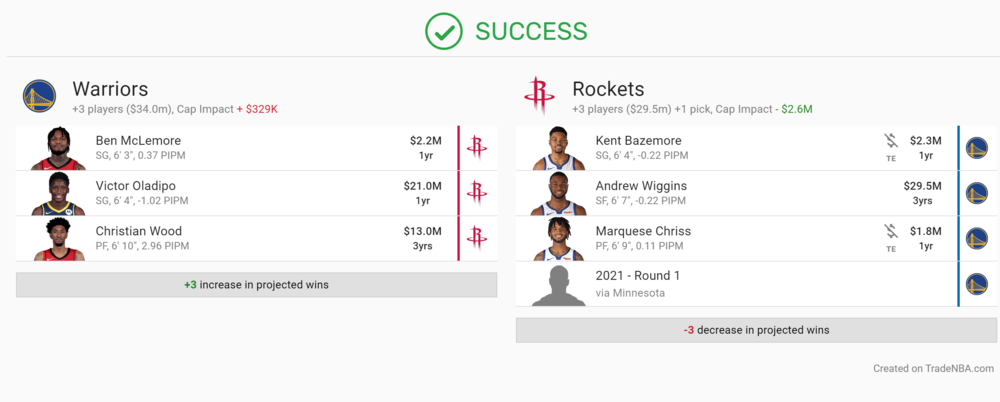Image resolution: width=1000 pixels, height=402 pixels.
Task: Click the Warriors team logo in header
Action: (40, 96)
